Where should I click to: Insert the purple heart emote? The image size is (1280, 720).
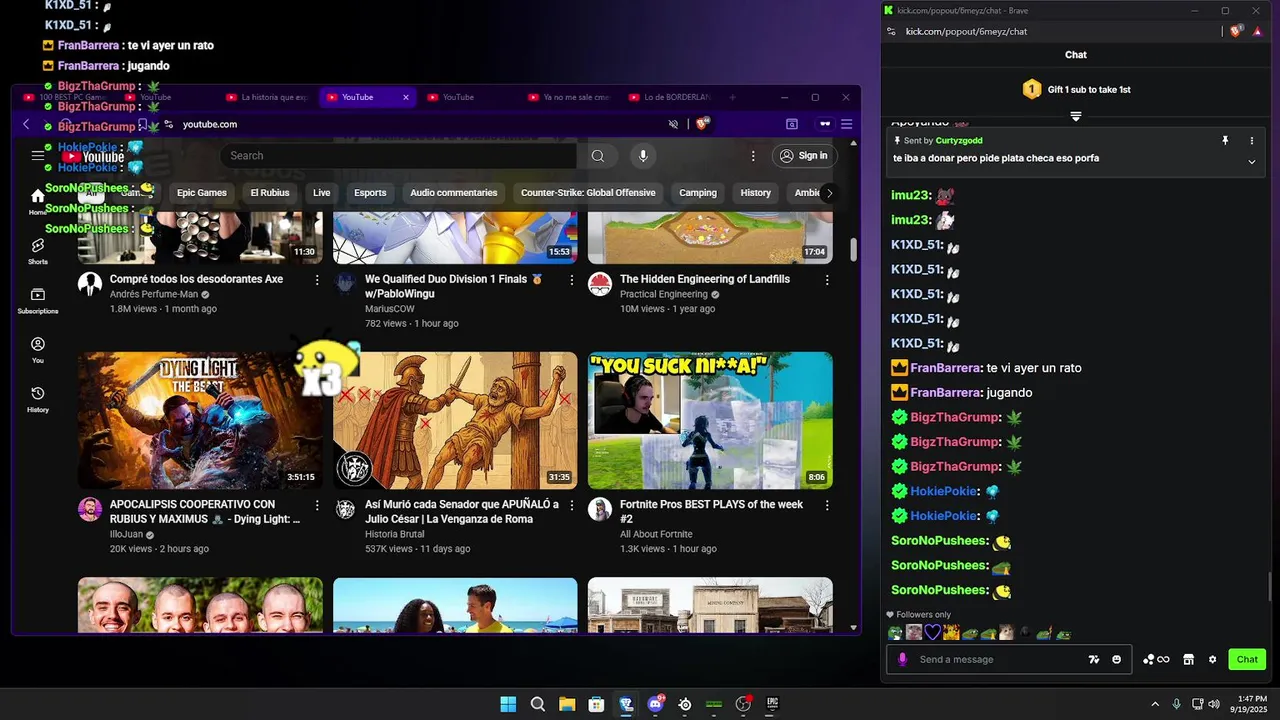pyautogui.click(x=932, y=633)
